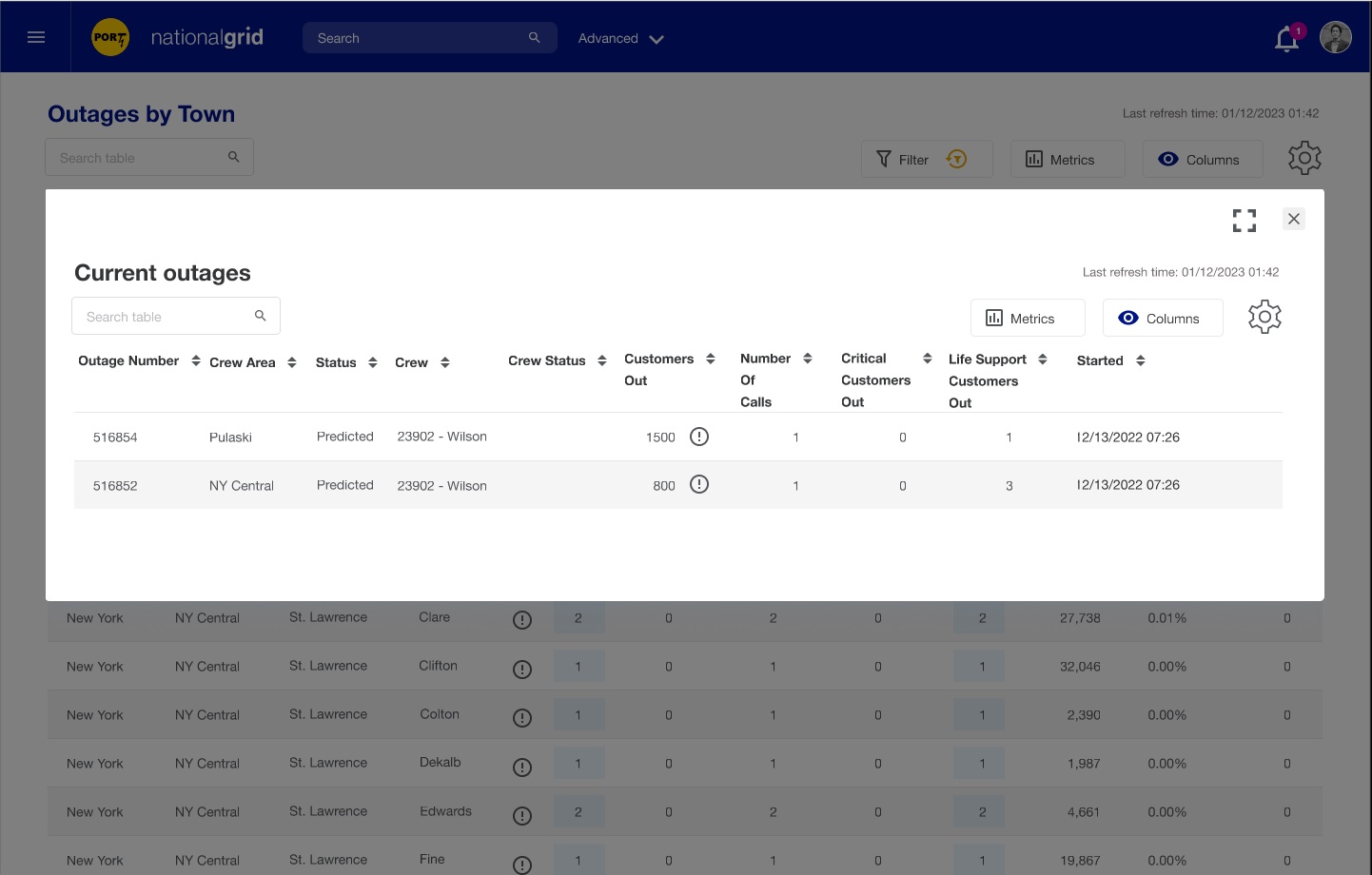Viewport: 1372px width, 875px height.
Task: Open settings gear in Current outages dialog
Action: pos(1264,317)
